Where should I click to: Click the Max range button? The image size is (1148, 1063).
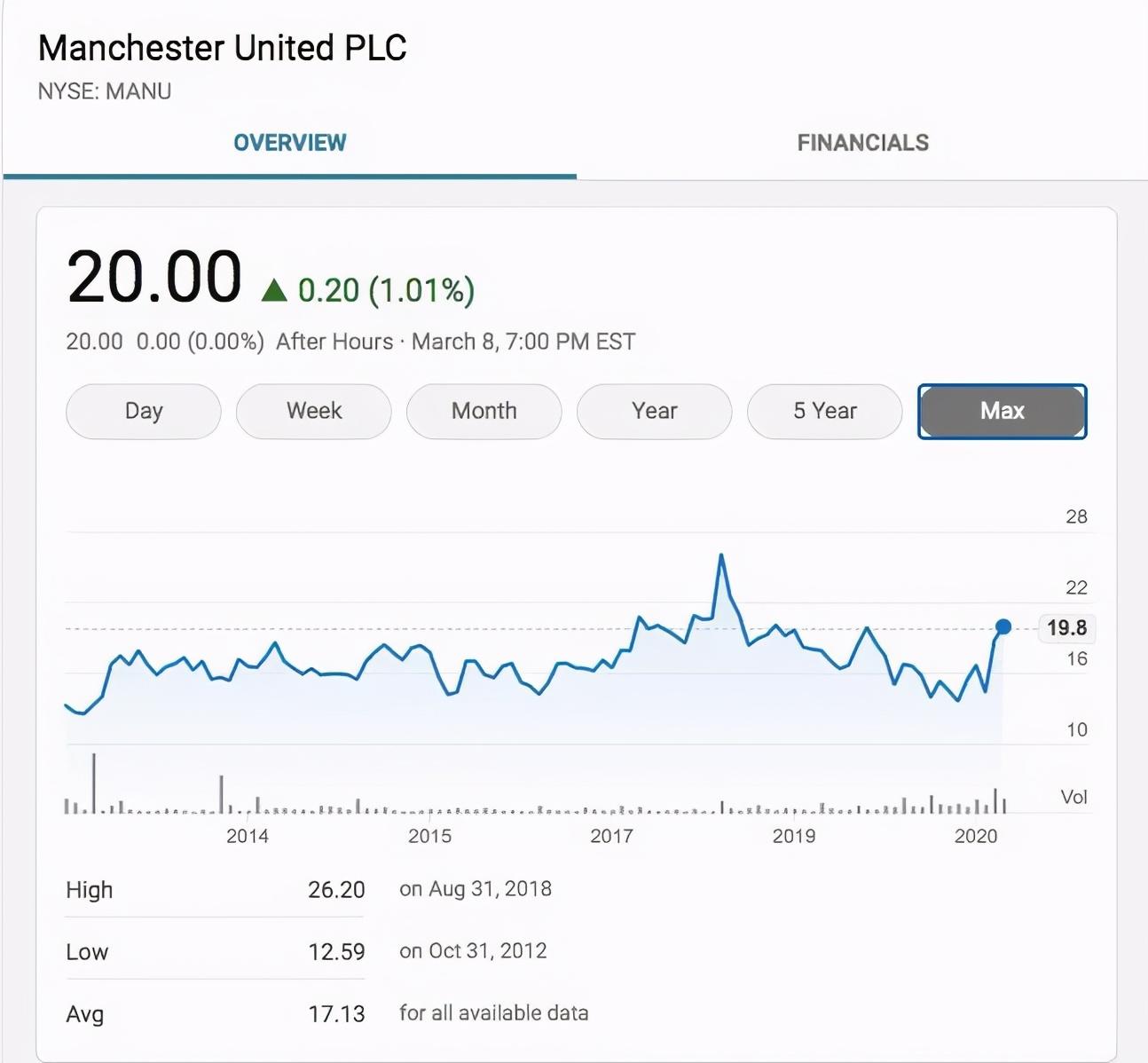1002,411
